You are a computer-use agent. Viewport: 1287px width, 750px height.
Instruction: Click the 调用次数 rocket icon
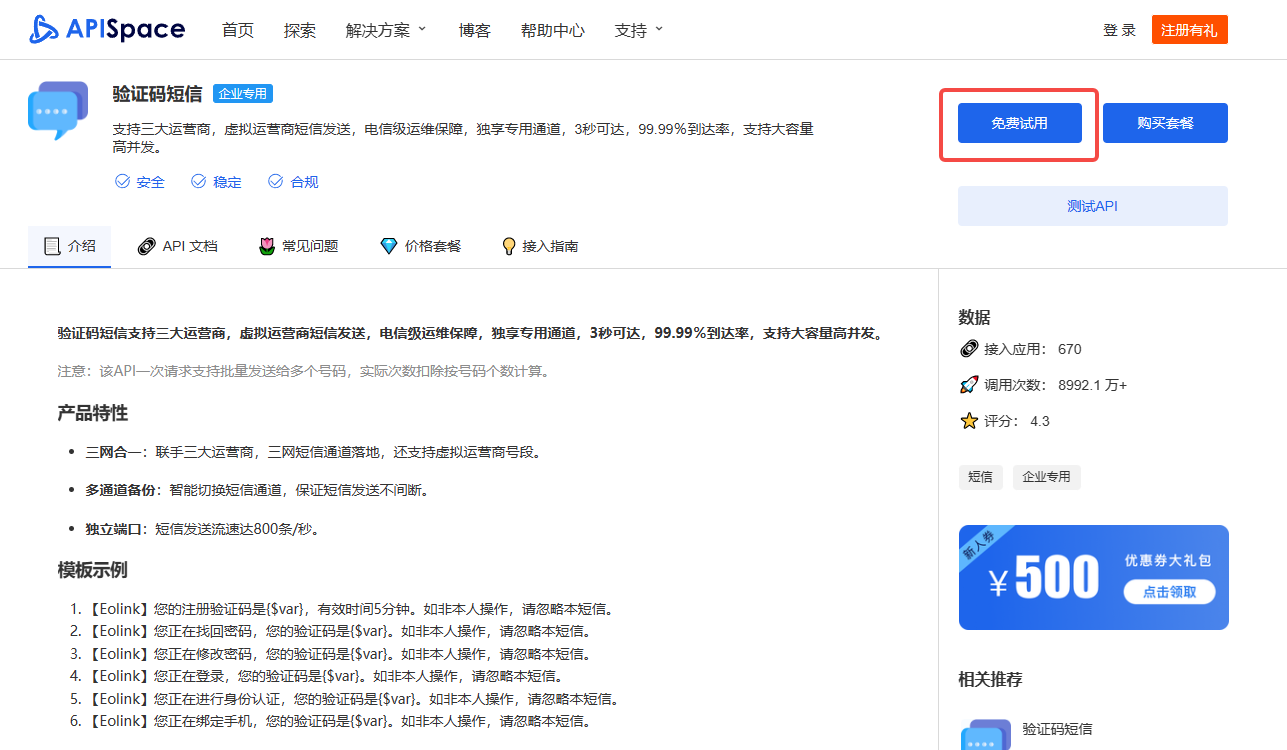point(968,385)
